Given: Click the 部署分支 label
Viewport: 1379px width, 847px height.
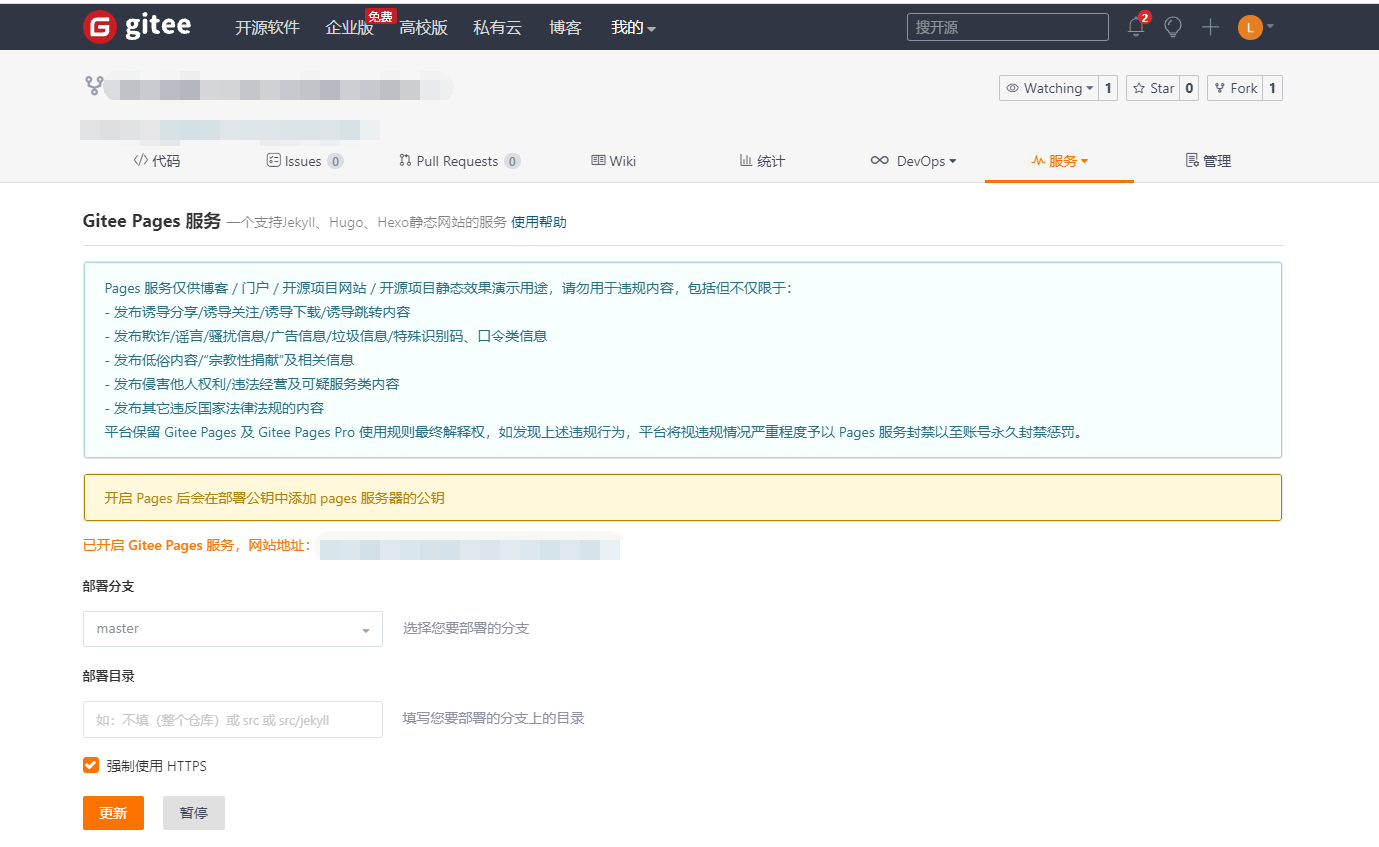Looking at the screenshot, I should point(109,586).
